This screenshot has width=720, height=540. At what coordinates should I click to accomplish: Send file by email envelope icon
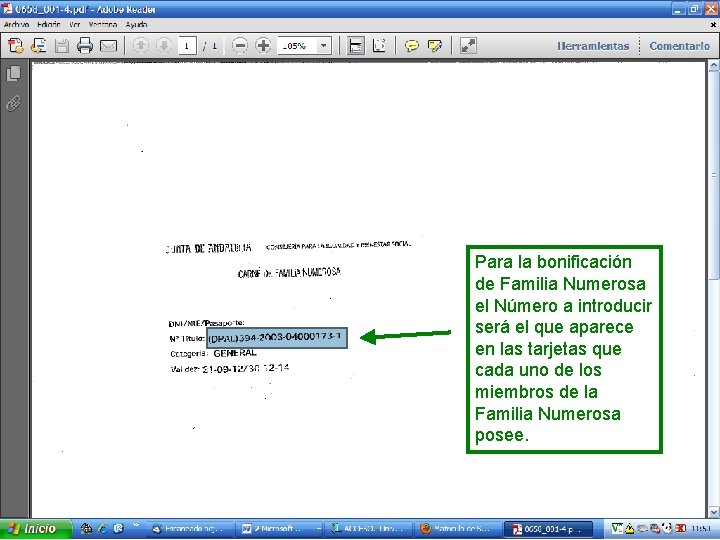pyautogui.click(x=108, y=46)
